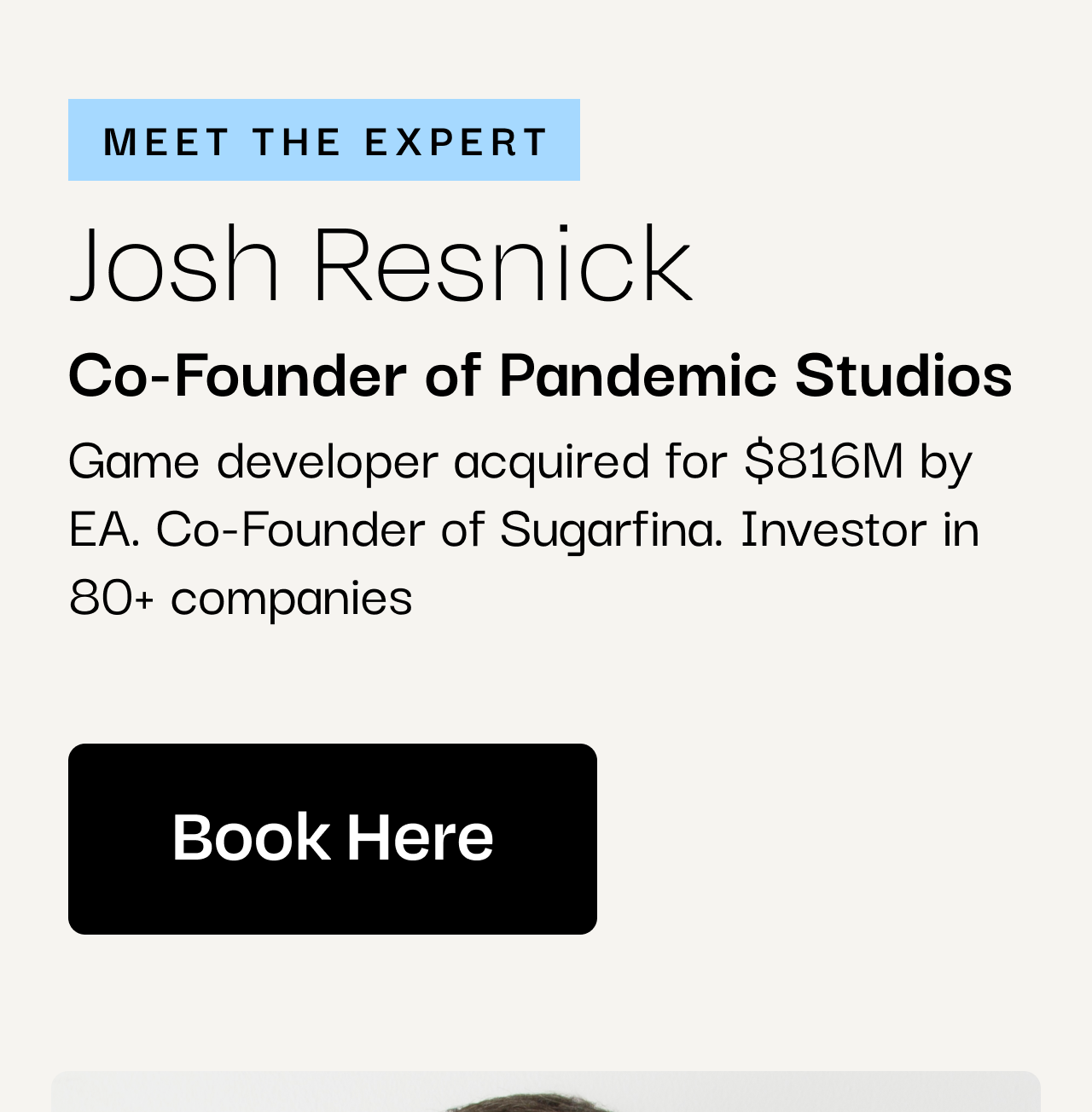Click the Co-Founder of Pandemic Studios subtitle
The width and height of the screenshot is (1092, 1112).
pos(540,374)
